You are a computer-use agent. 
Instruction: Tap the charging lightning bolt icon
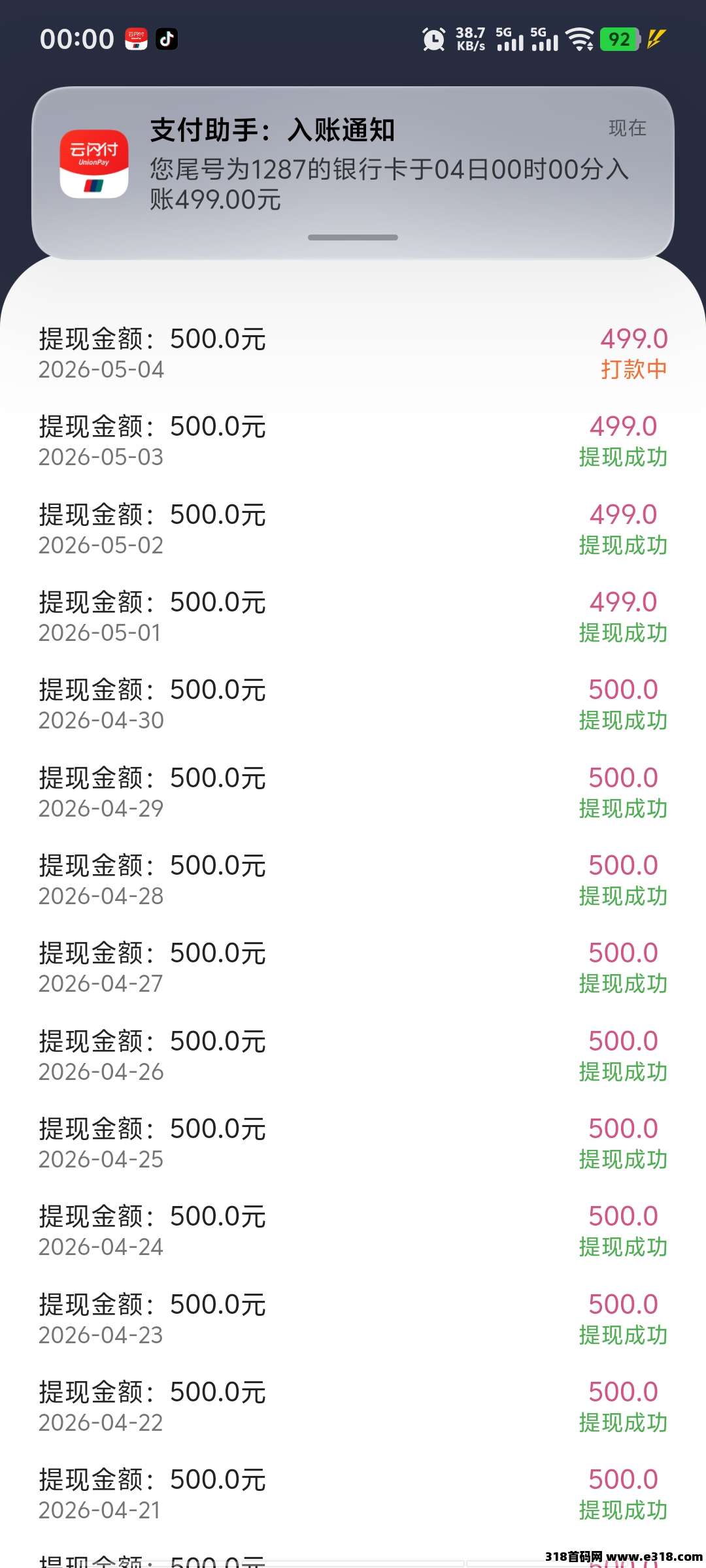pos(656,39)
